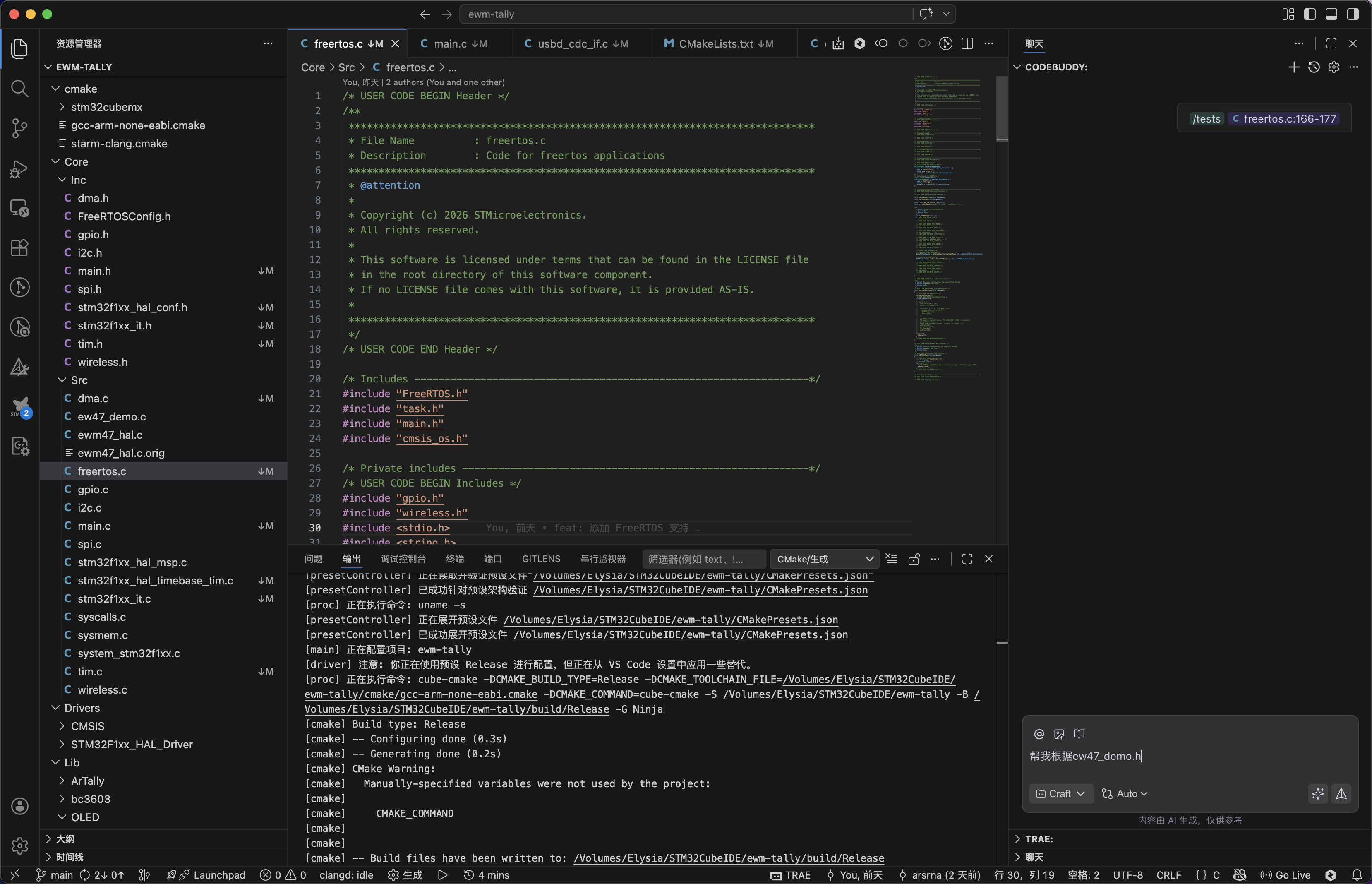Toggle the bottom panel layout button
The height and width of the screenshot is (884, 1372).
click(x=1331, y=14)
